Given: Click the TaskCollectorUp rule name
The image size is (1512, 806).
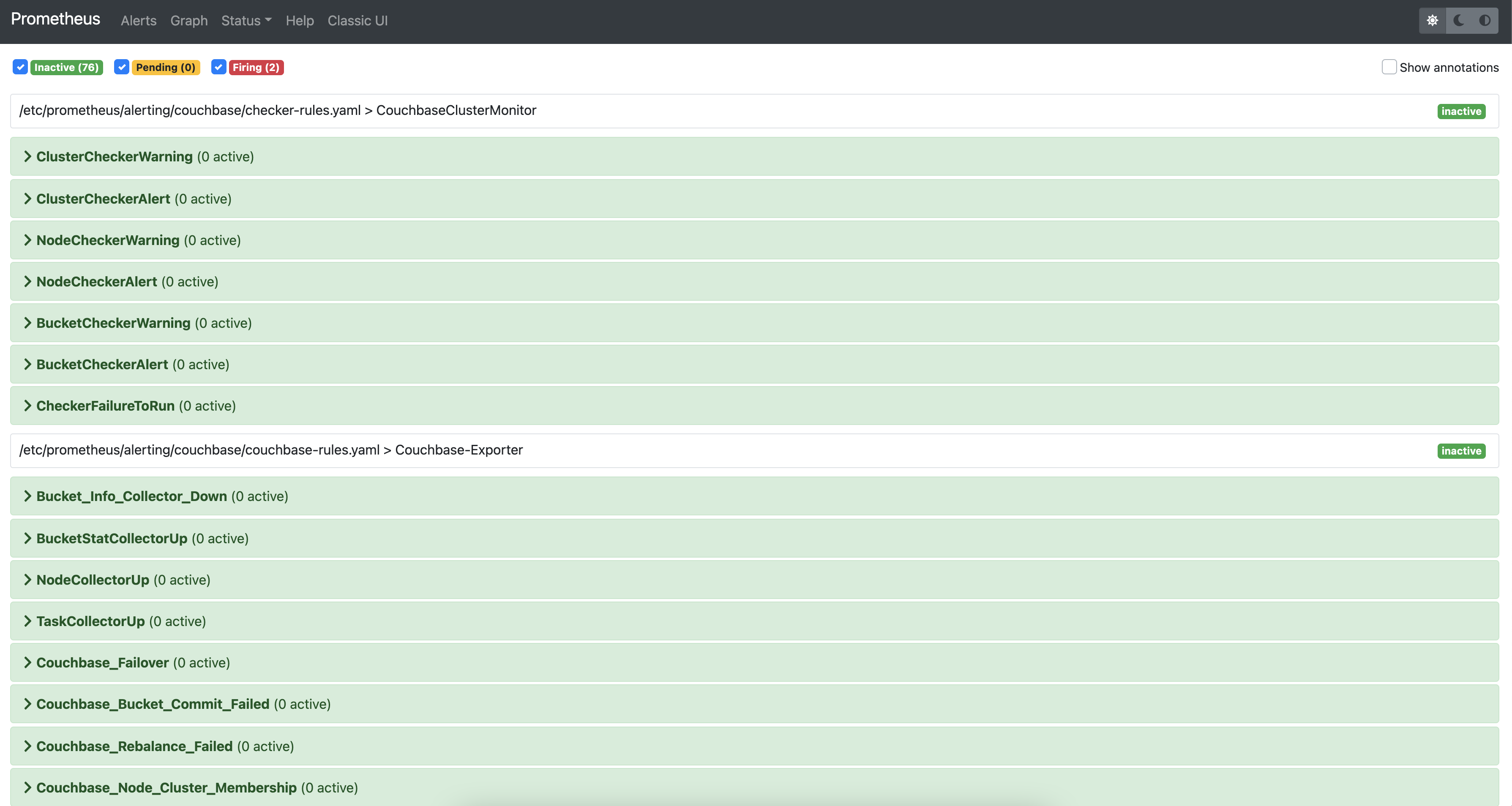Looking at the screenshot, I should pos(90,621).
